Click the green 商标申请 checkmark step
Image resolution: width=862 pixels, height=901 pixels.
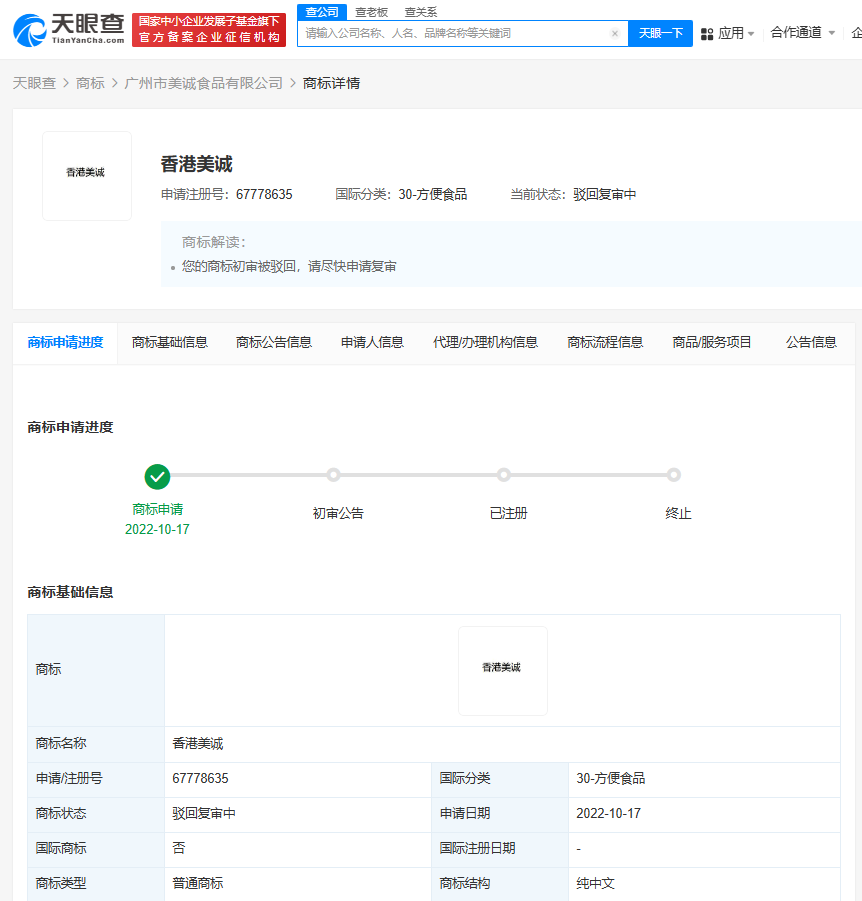point(157,476)
